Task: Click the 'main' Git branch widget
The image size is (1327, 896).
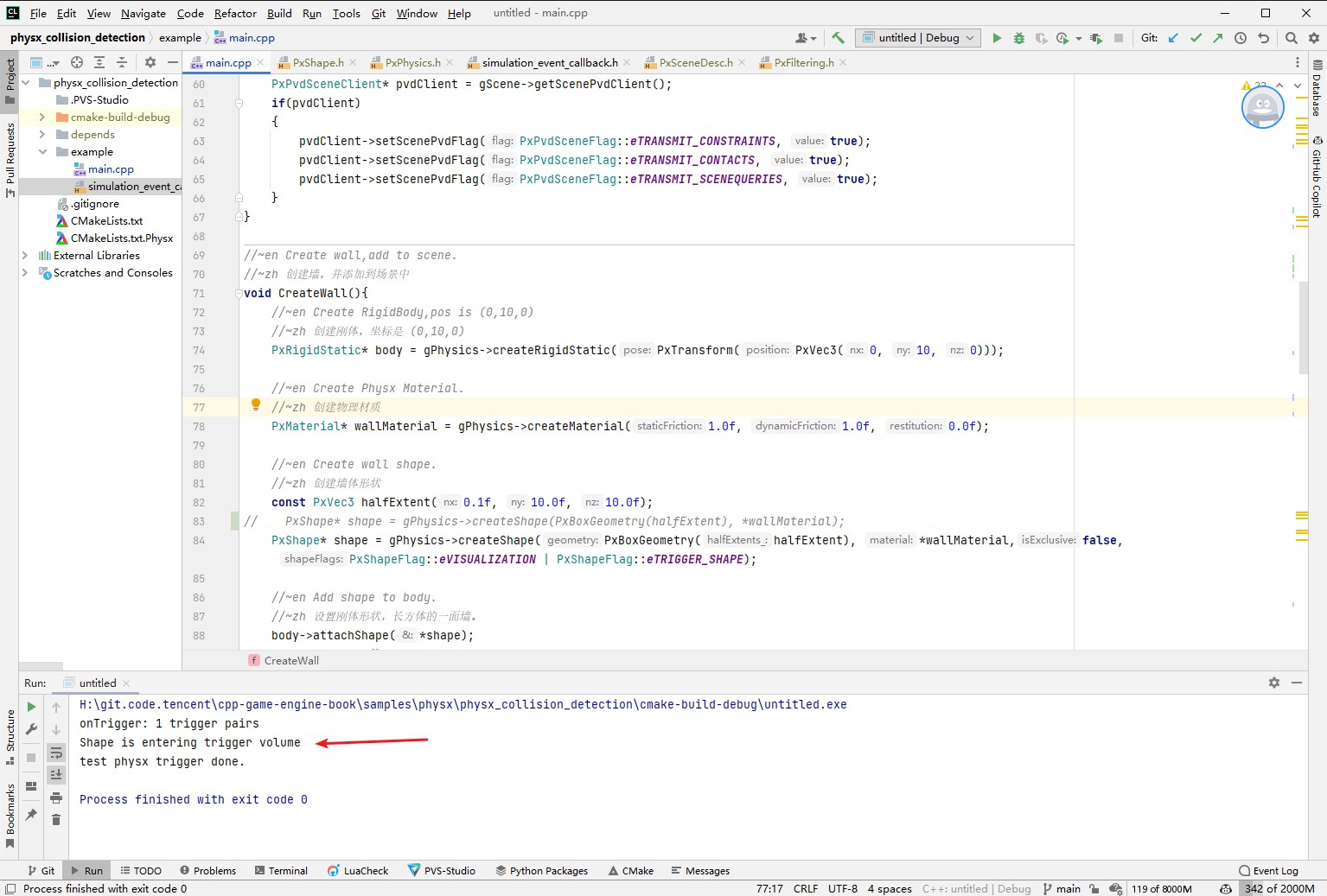Action: point(1062,888)
